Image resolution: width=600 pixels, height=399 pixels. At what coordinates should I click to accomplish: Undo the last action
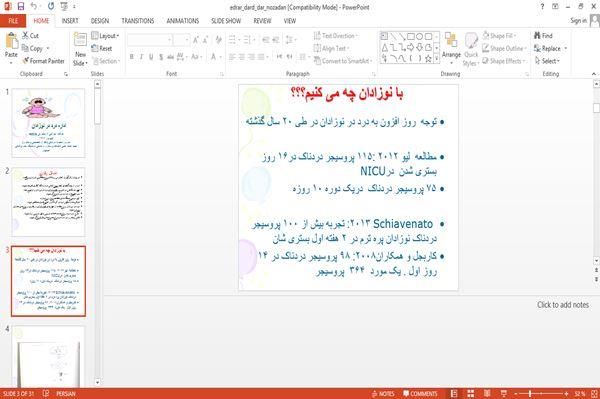pyautogui.click(x=34, y=6)
